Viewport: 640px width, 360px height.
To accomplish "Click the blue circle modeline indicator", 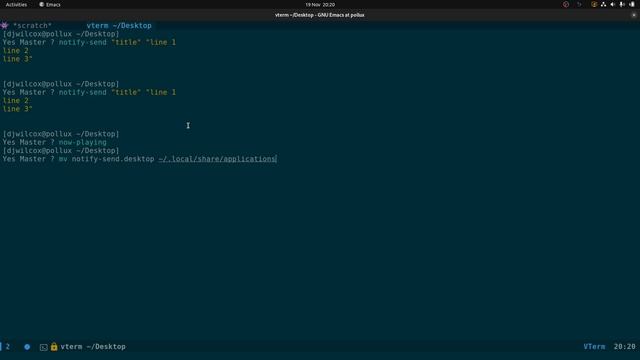I will point(27,347).
